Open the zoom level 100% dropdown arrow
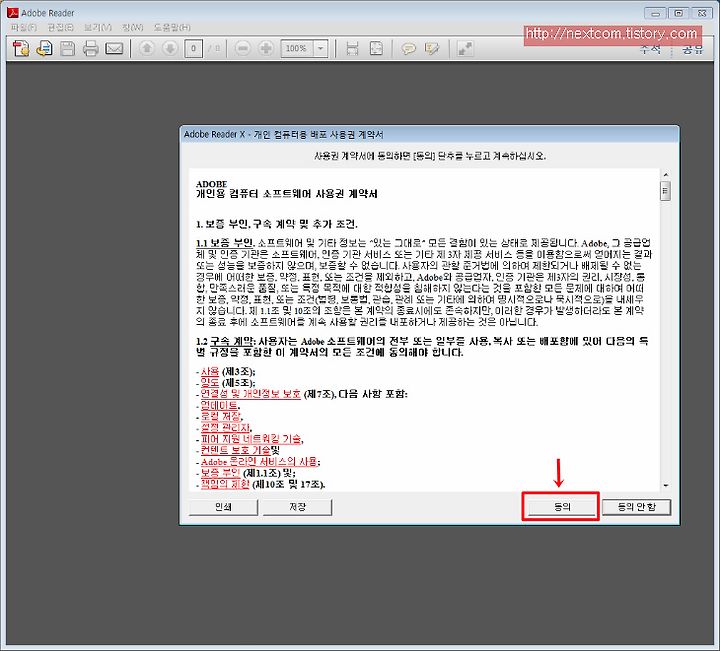Image resolution: width=720 pixels, height=651 pixels. click(321, 48)
